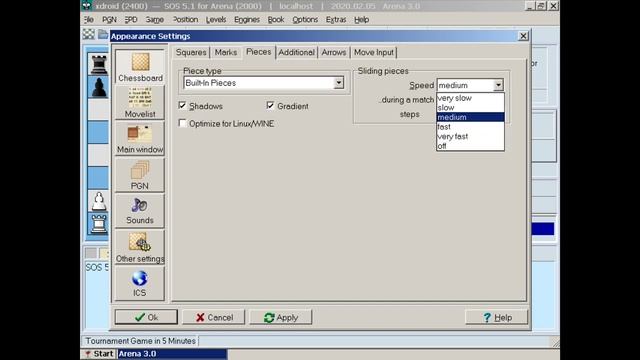The width and height of the screenshot is (640, 360).
Task: Open the Other settings category
Action: pos(140,247)
